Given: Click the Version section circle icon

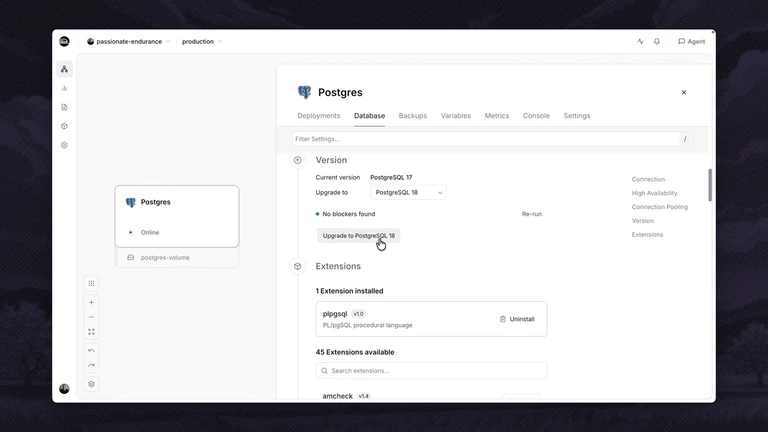Looking at the screenshot, I should click(297, 160).
